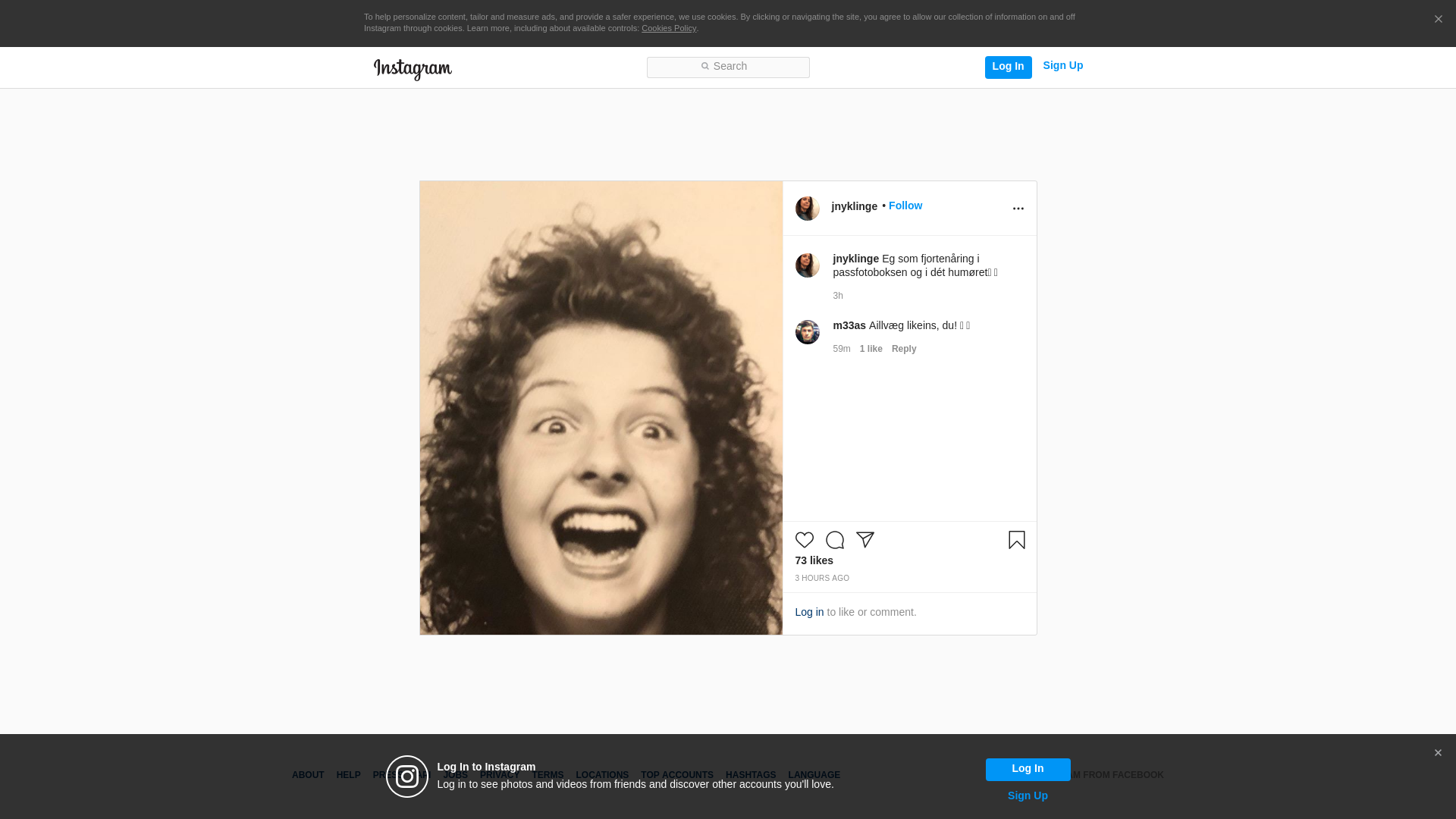Close the bottom login banner
Image resolution: width=1456 pixels, height=819 pixels.
click(1438, 753)
